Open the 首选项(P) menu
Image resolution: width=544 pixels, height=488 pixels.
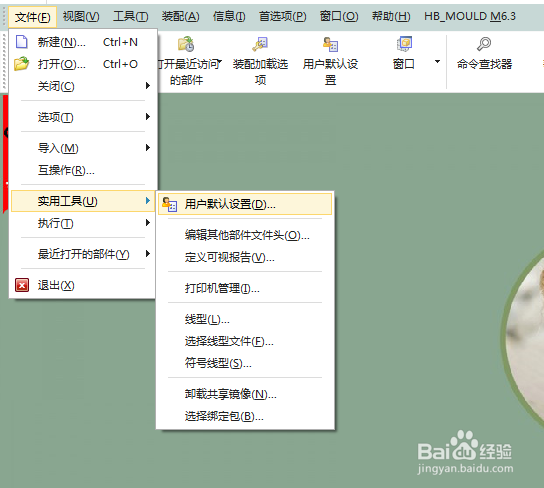pos(282,16)
